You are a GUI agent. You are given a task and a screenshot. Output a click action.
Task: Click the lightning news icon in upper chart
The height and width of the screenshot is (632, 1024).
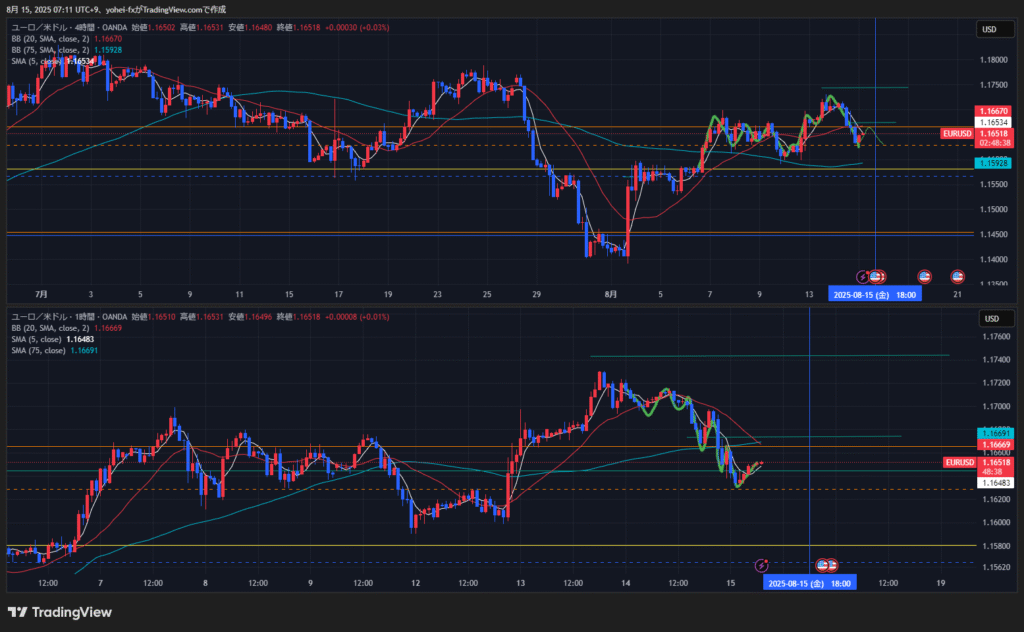(x=863, y=276)
